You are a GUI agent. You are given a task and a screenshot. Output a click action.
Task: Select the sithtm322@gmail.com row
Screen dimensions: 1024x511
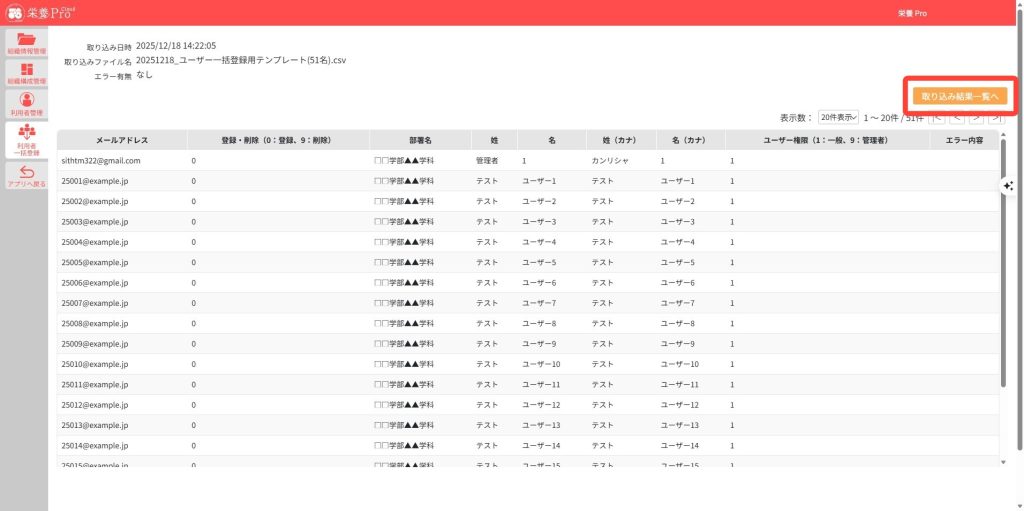[x=101, y=160]
